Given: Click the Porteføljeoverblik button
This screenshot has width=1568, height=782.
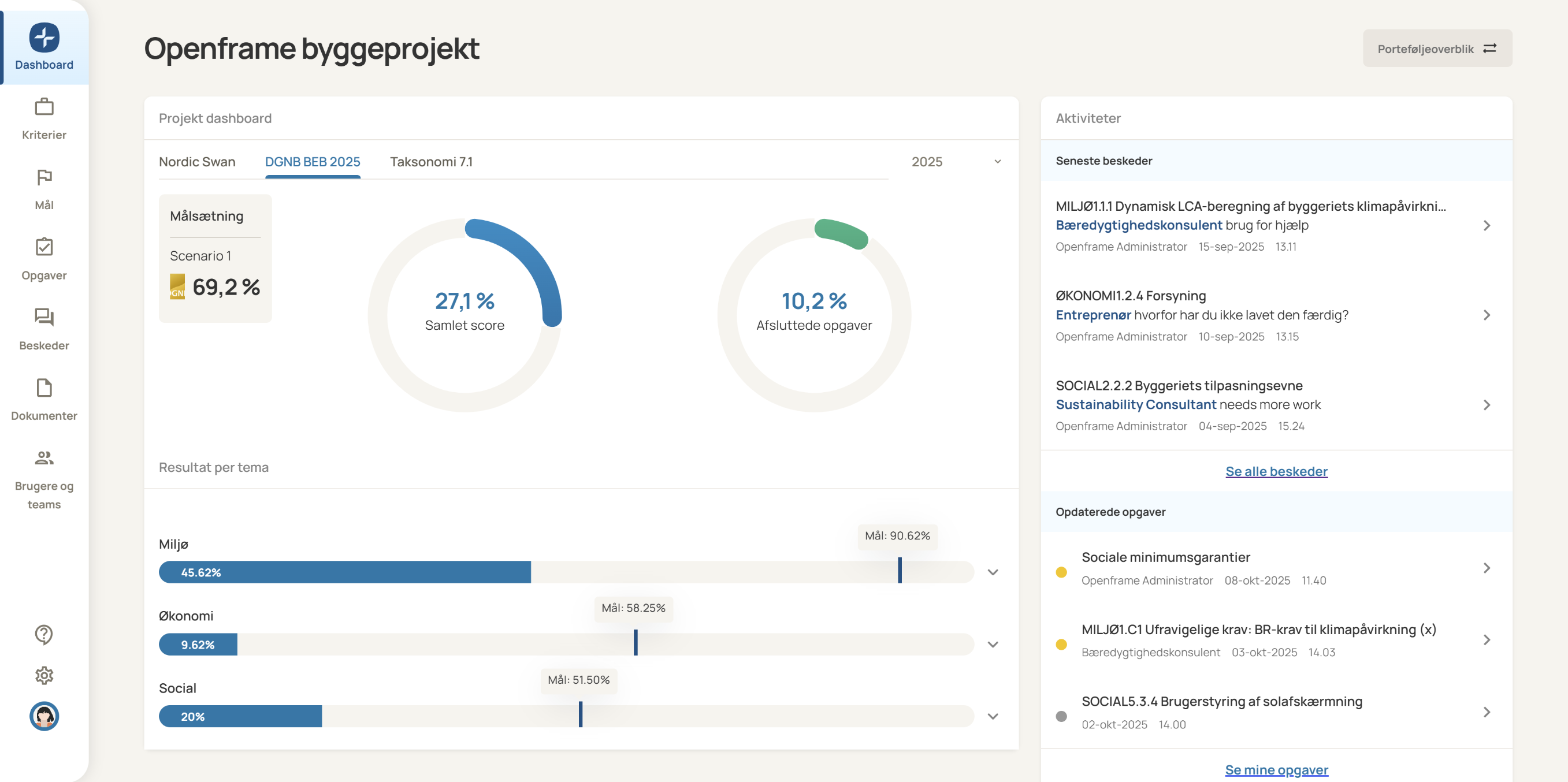Looking at the screenshot, I should (1436, 49).
